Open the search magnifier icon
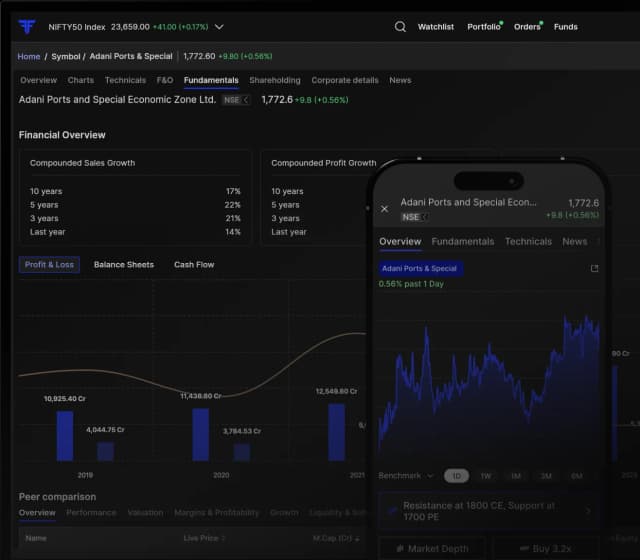This screenshot has width=640, height=560. [x=400, y=27]
